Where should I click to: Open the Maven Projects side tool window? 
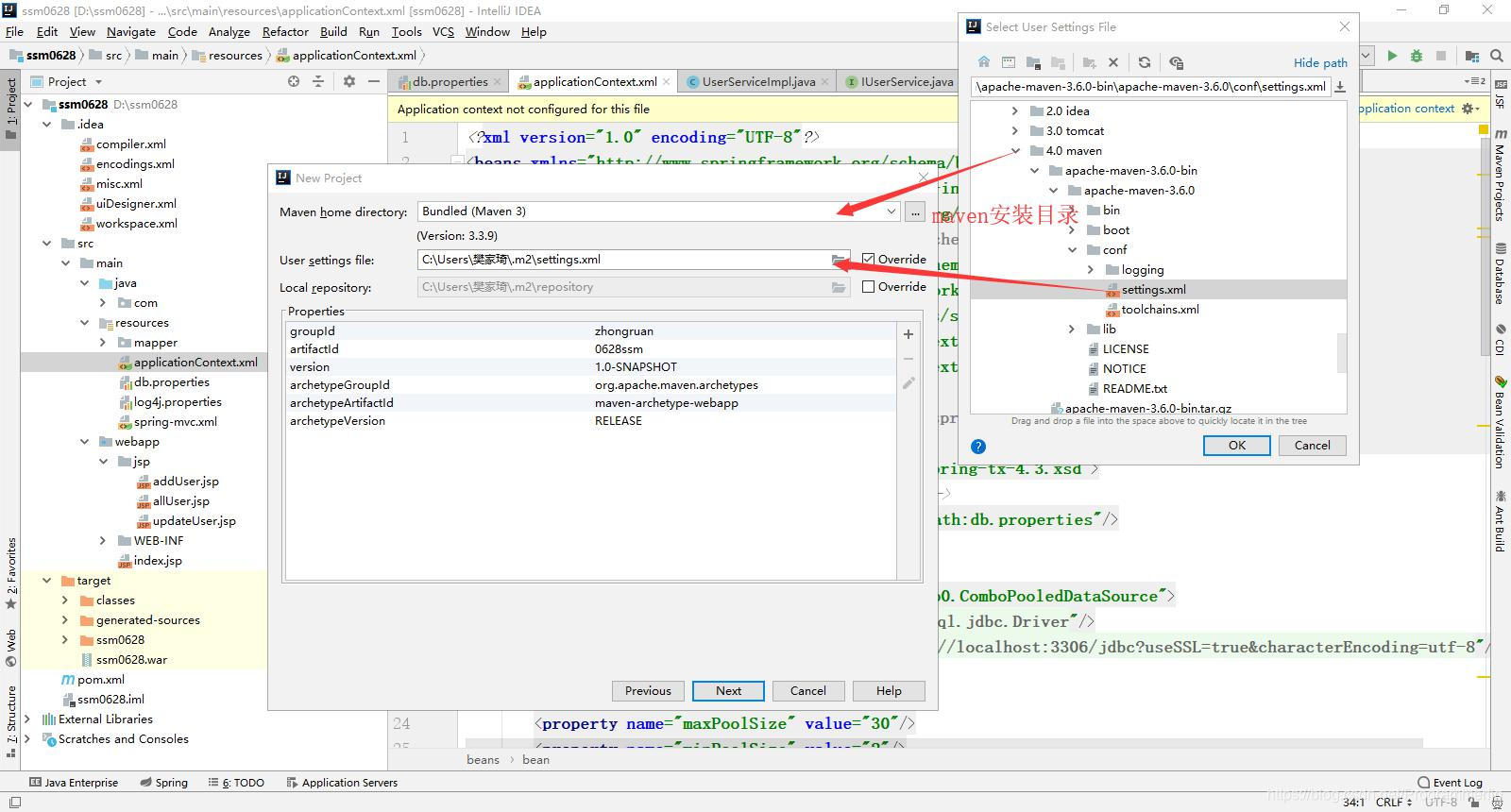tap(1500, 176)
